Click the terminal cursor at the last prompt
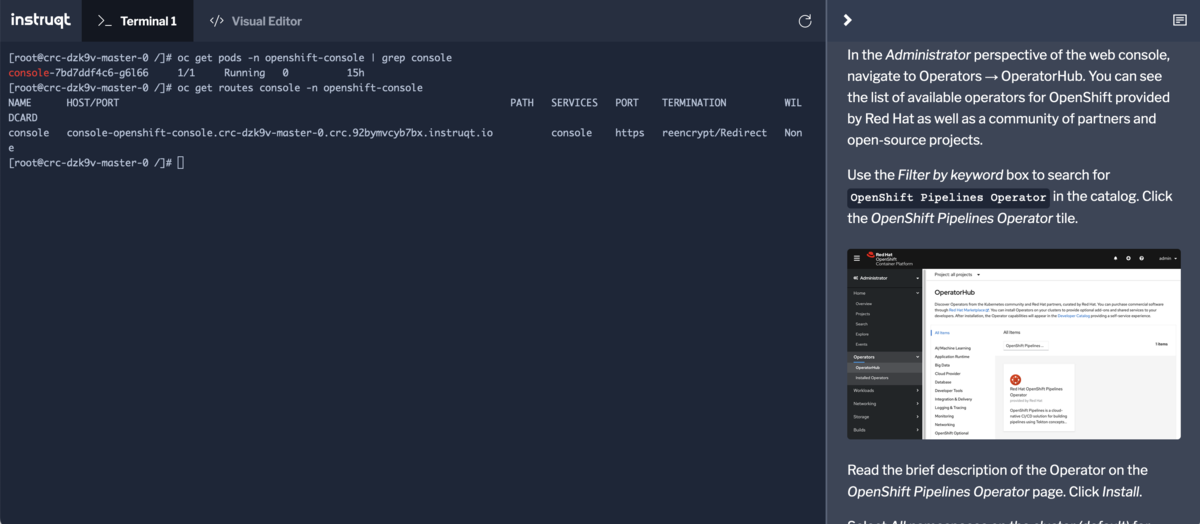This screenshot has height=524, width=1200. click(x=181, y=162)
